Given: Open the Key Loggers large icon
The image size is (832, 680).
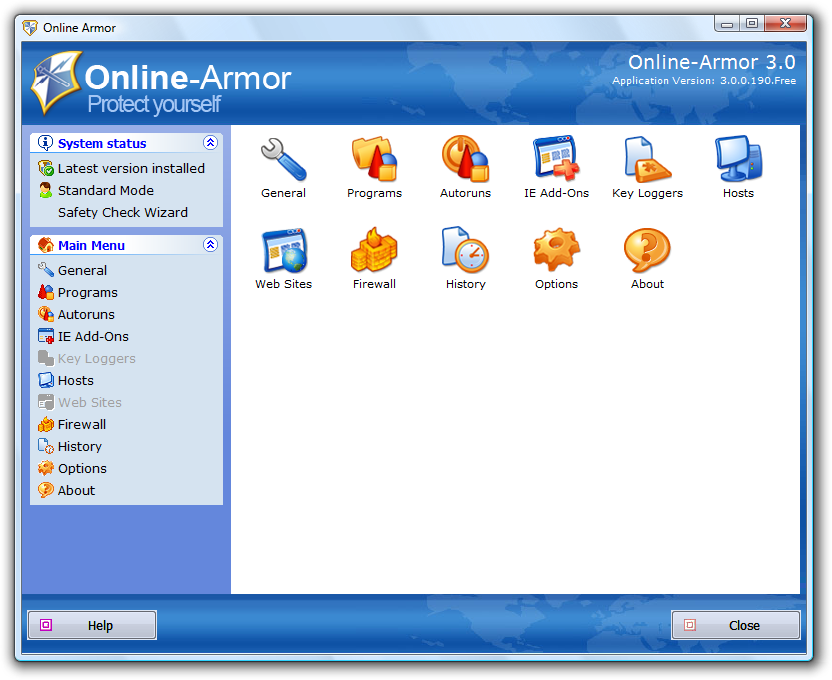Looking at the screenshot, I should (647, 159).
